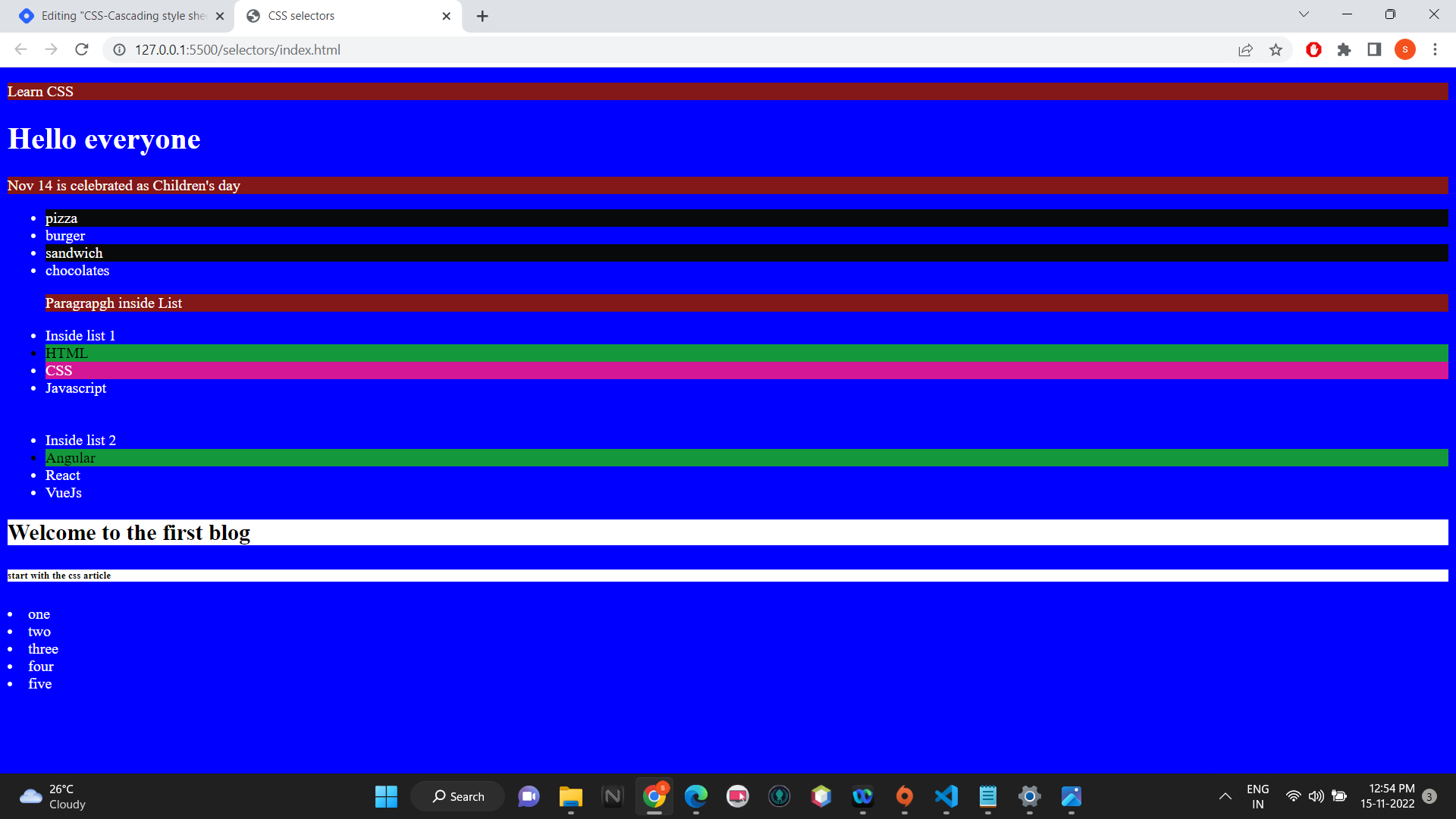Open the Extensions puzzle menu

(x=1344, y=49)
